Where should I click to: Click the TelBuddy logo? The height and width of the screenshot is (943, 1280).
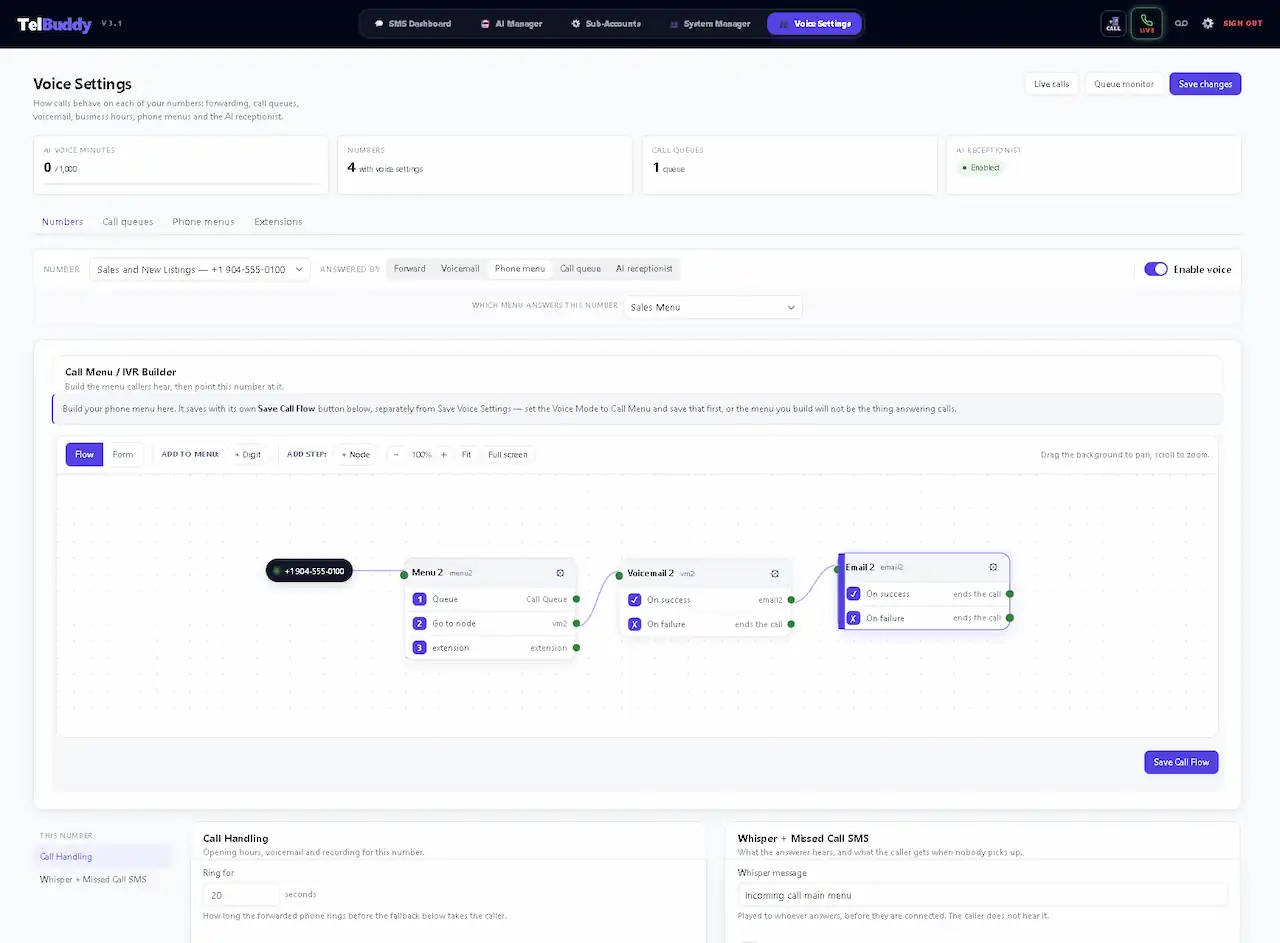coord(55,23)
